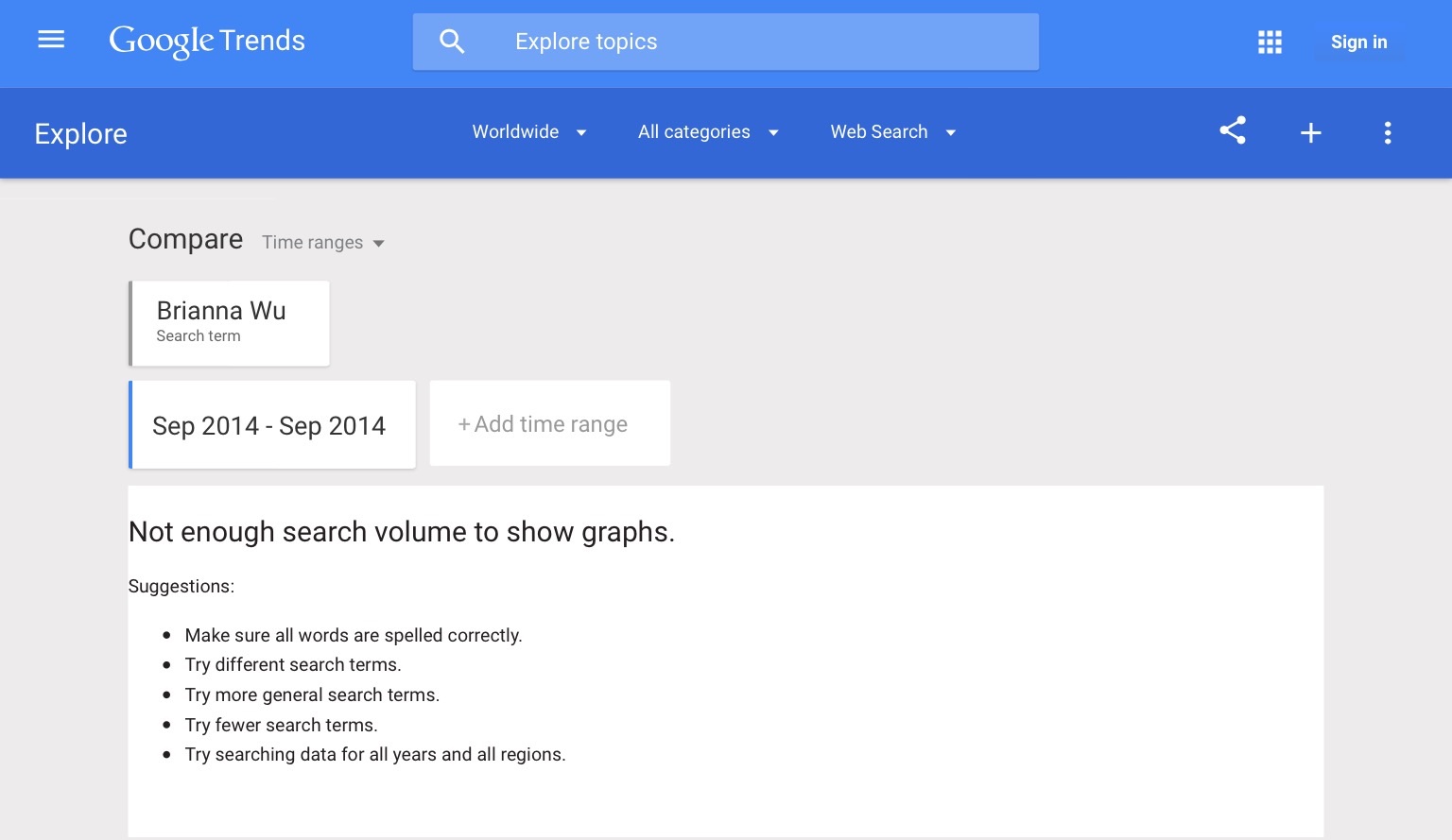Screen dimensions: 1452x840
Task: Open the Google apps grid
Action: (x=1270, y=42)
